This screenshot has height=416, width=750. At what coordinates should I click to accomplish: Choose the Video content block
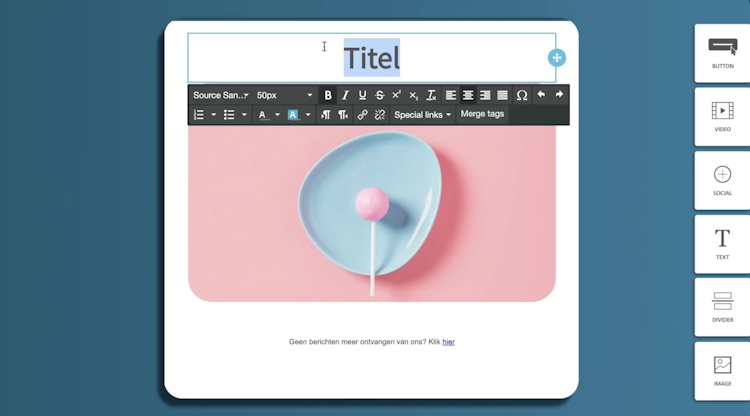(722, 117)
